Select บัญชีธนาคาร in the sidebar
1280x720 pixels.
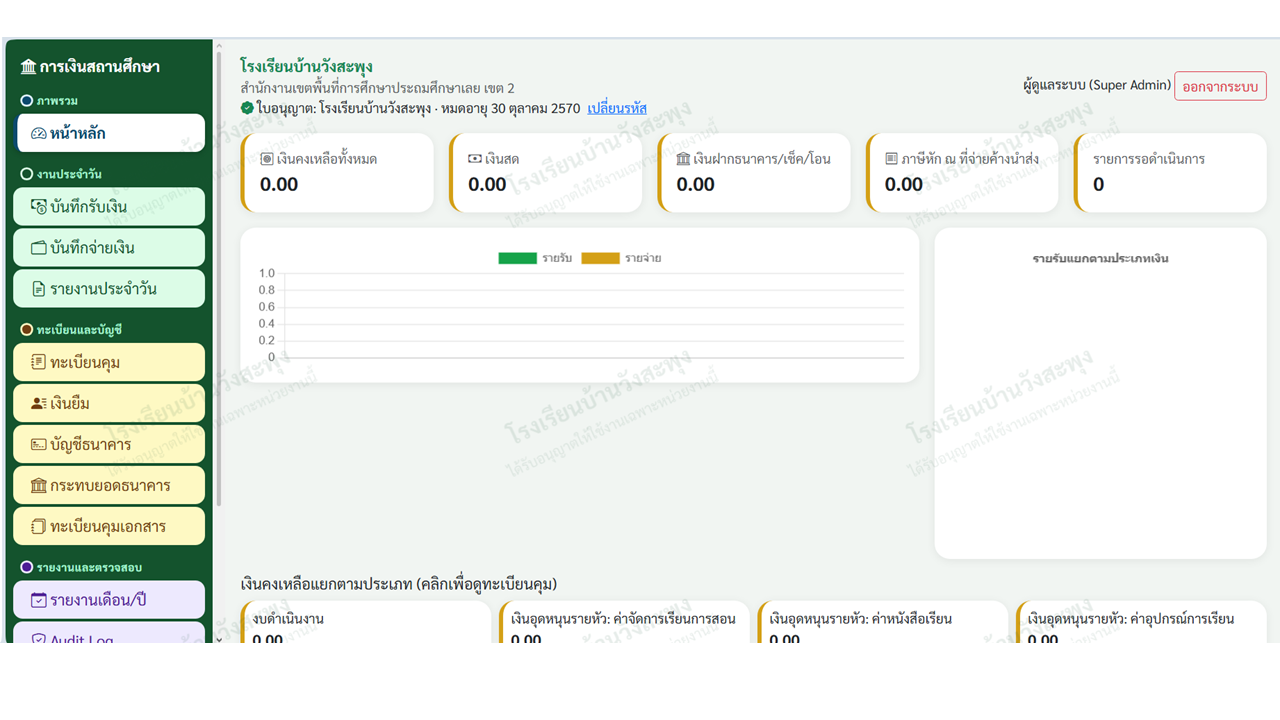[x=109, y=444]
